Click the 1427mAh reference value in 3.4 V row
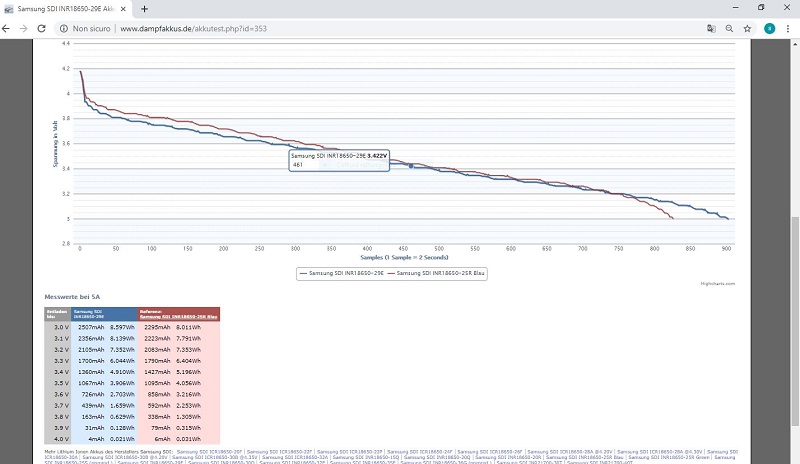800x464 pixels. tap(157, 372)
